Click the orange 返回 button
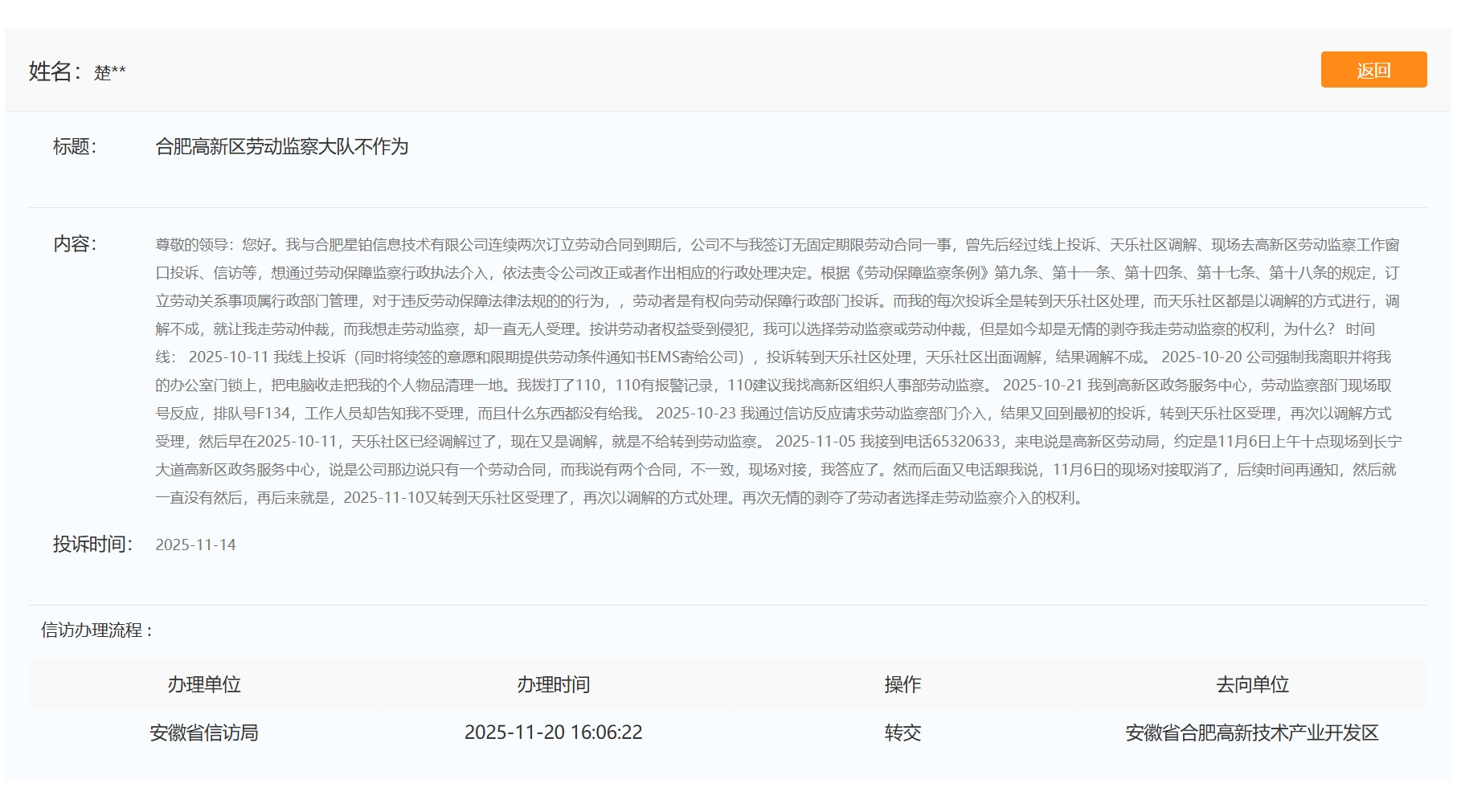This screenshot has width=1457, height=812. point(1373,71)
